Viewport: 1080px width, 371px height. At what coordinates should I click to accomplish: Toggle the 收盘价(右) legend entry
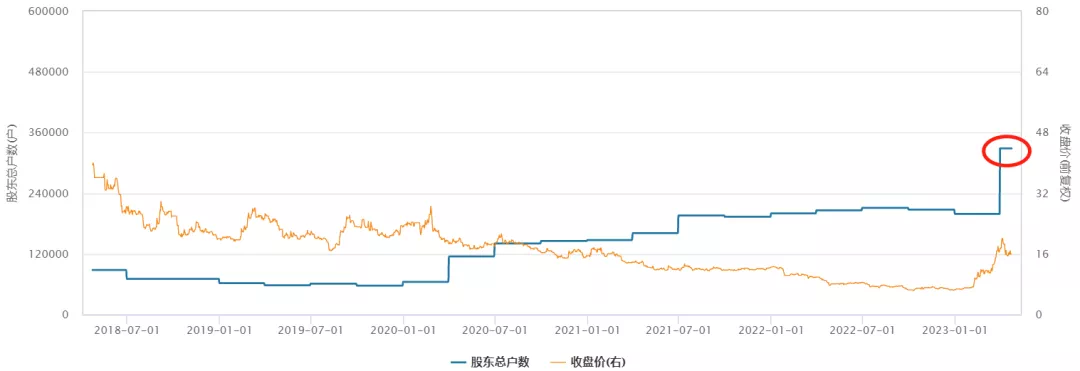[590, 361]
